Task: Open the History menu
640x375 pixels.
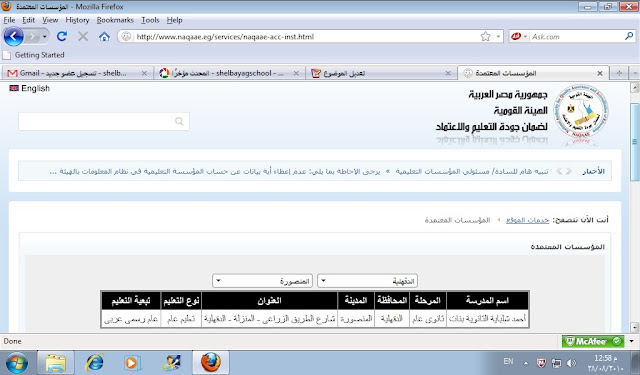Action: pos(77,20)
